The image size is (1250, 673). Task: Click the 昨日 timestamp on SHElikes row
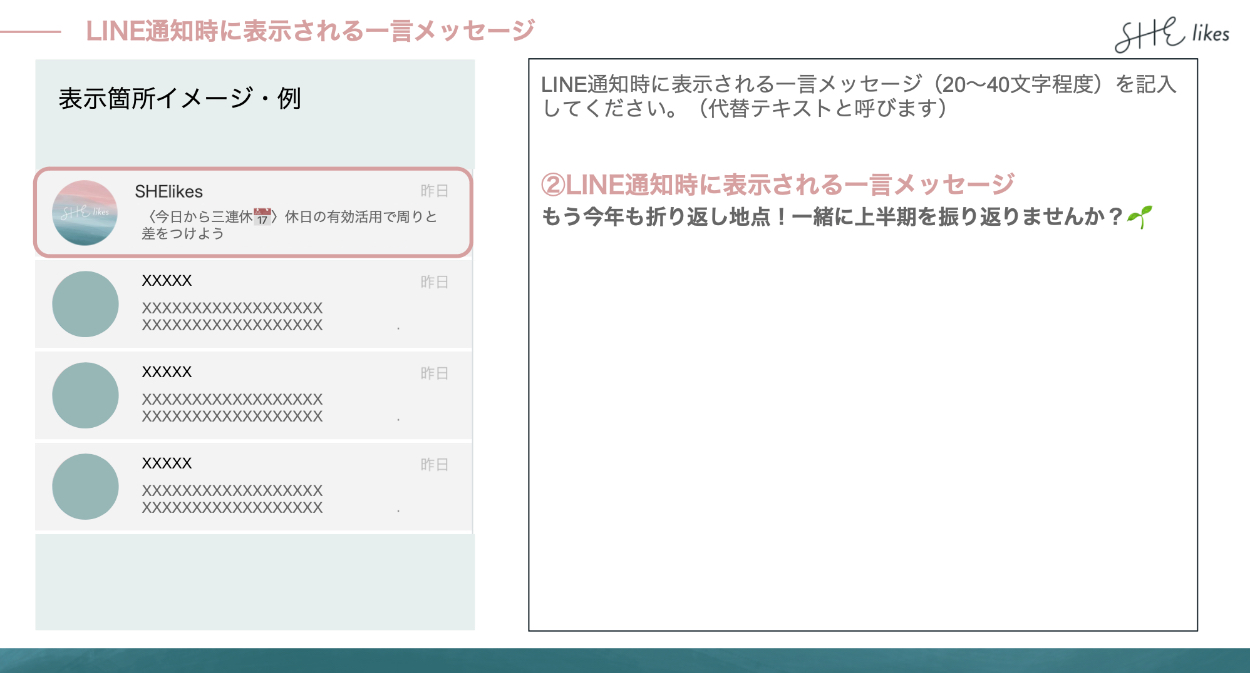(434, 191)
